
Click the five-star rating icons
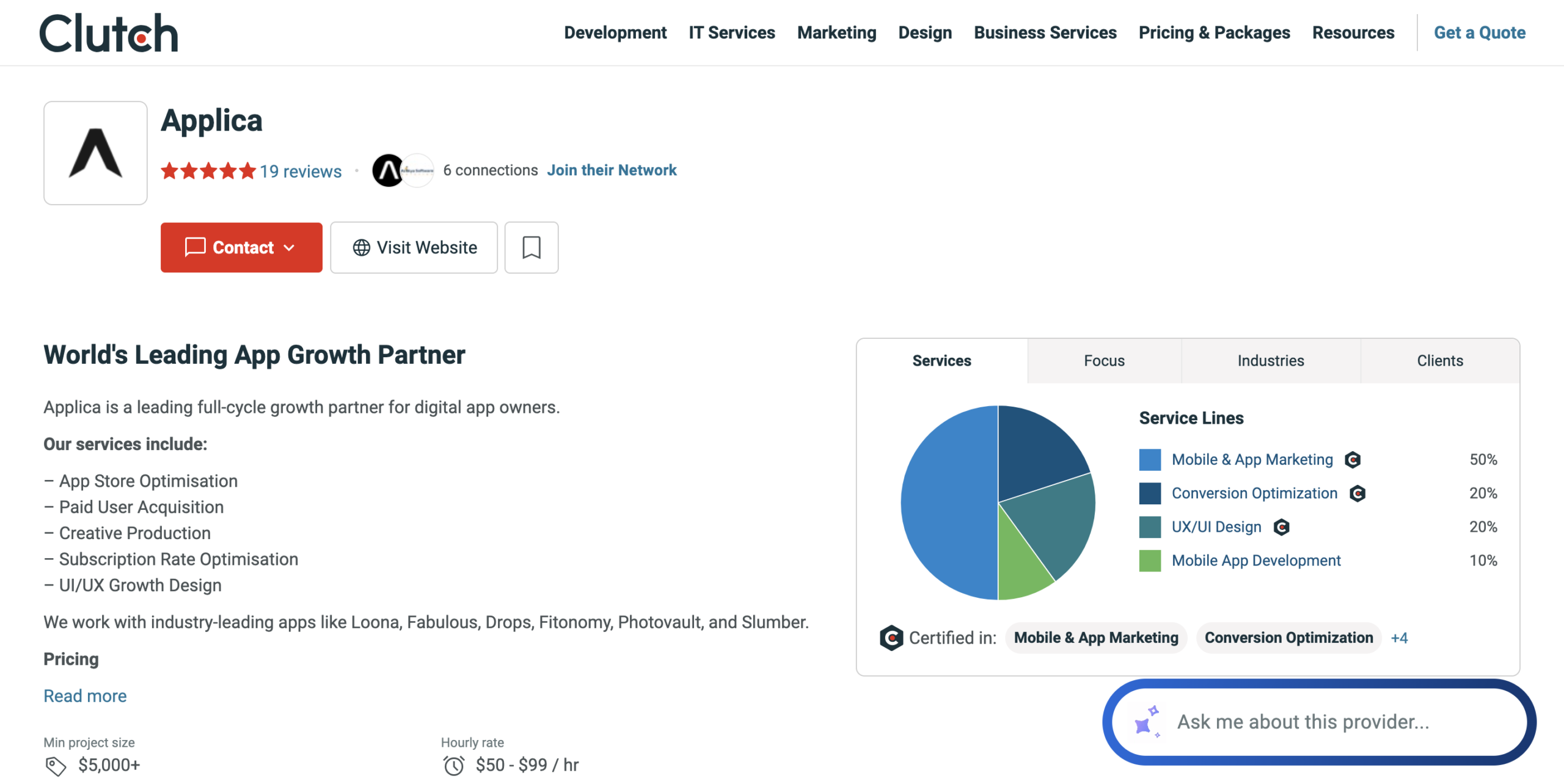[208, 170]
